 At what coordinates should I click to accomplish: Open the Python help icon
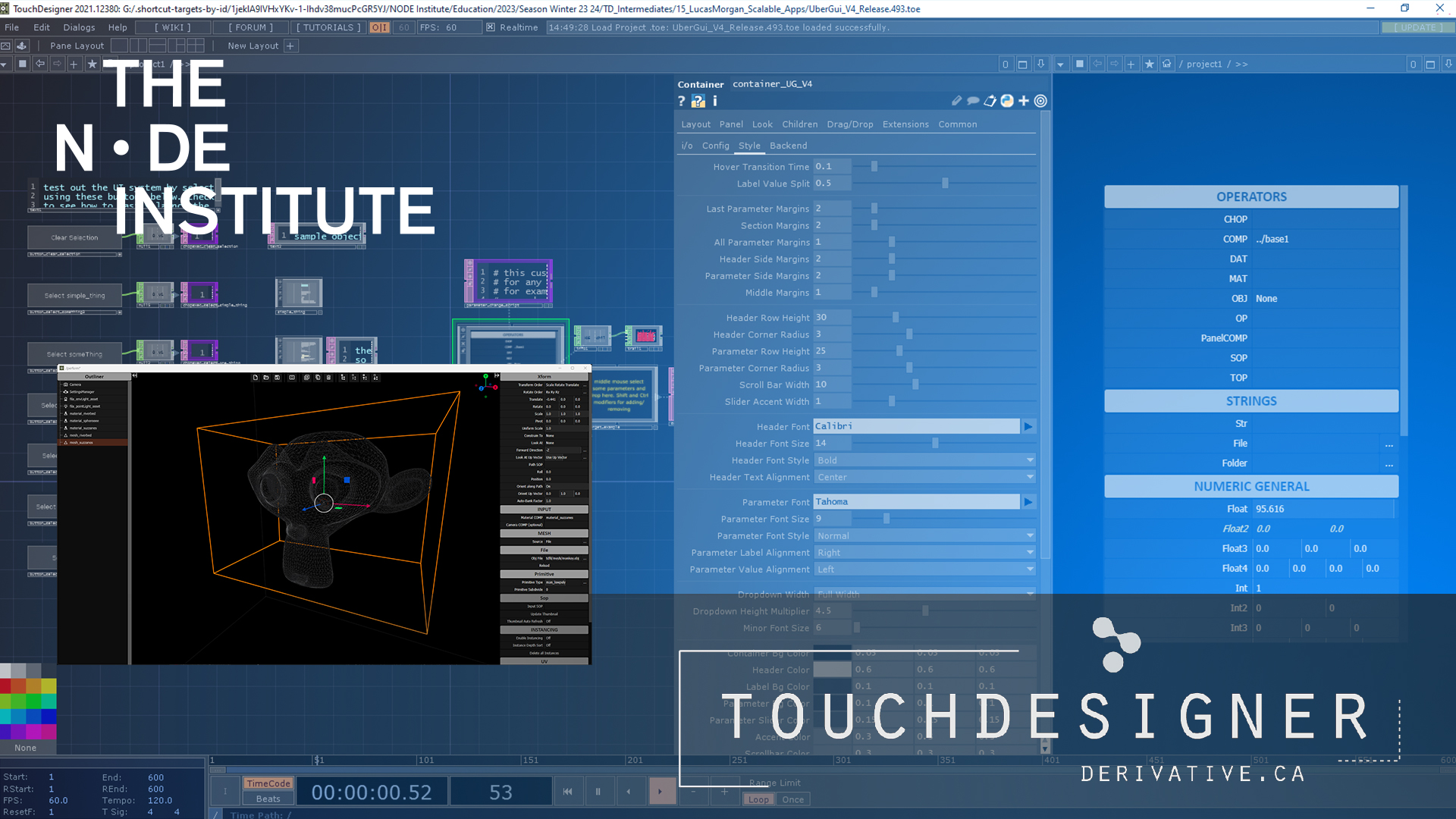[698, 101]
